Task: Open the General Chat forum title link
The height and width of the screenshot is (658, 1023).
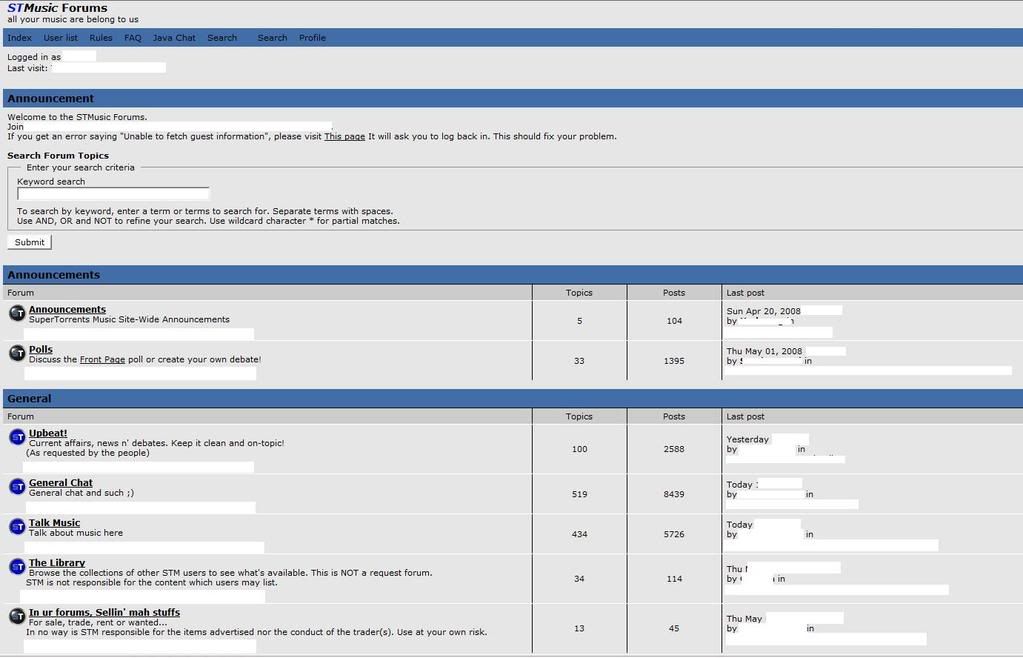Action: [x=61, y=483]
